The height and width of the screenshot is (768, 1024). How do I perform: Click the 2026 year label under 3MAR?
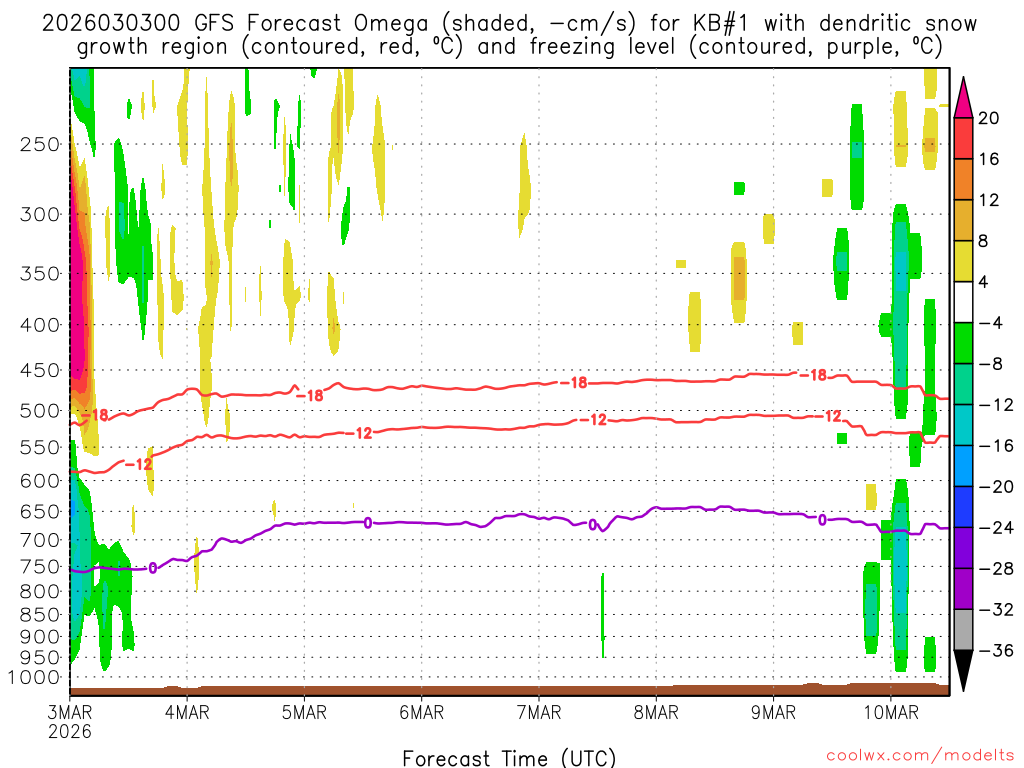[70, 731]
